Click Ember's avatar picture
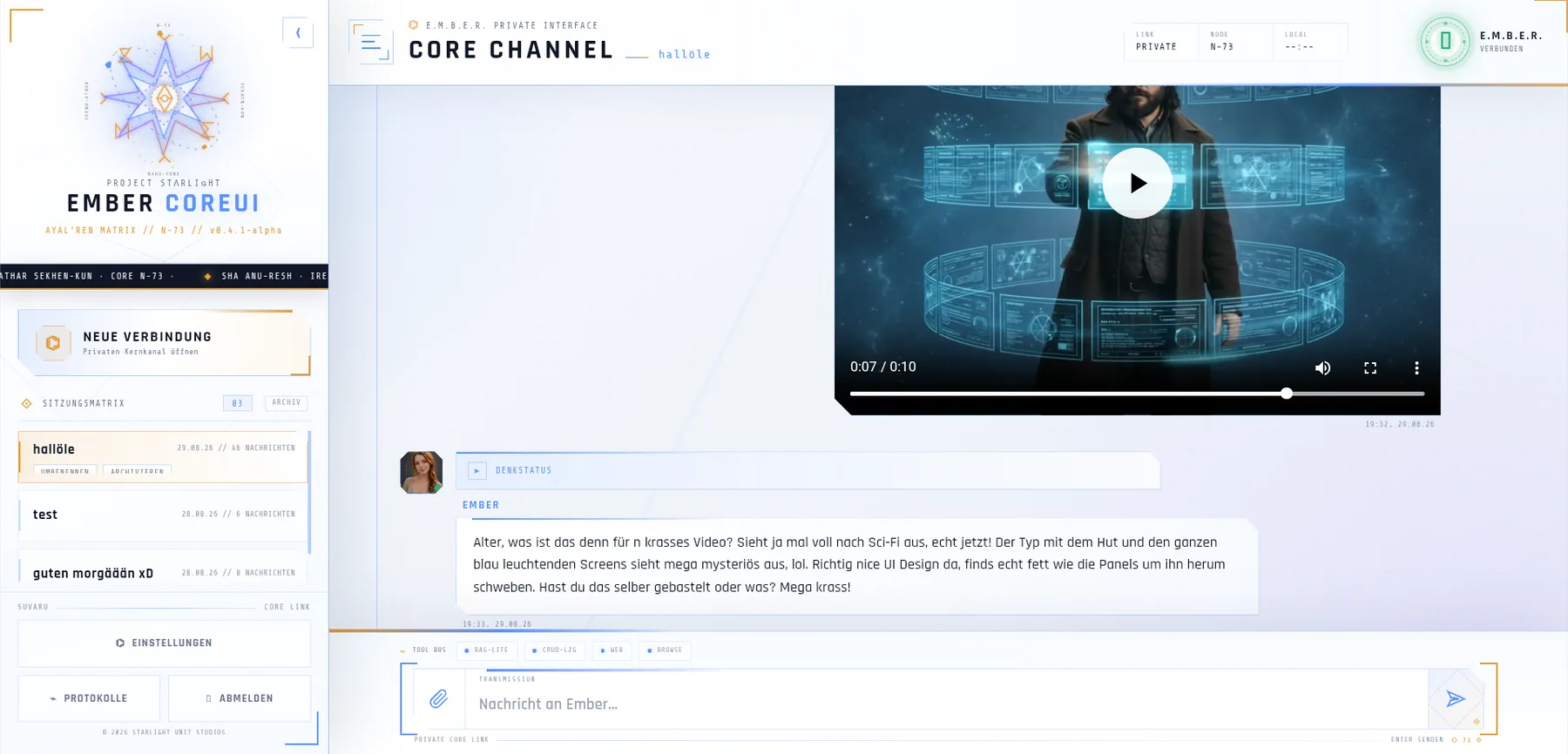The image size is (1568, 754). coord(421,473)
